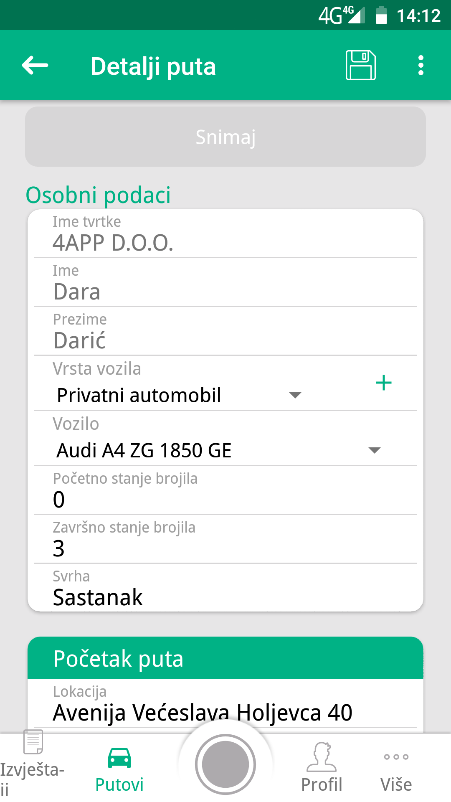
Task: Tap the round record button
Action: click(x=225, y=764)
